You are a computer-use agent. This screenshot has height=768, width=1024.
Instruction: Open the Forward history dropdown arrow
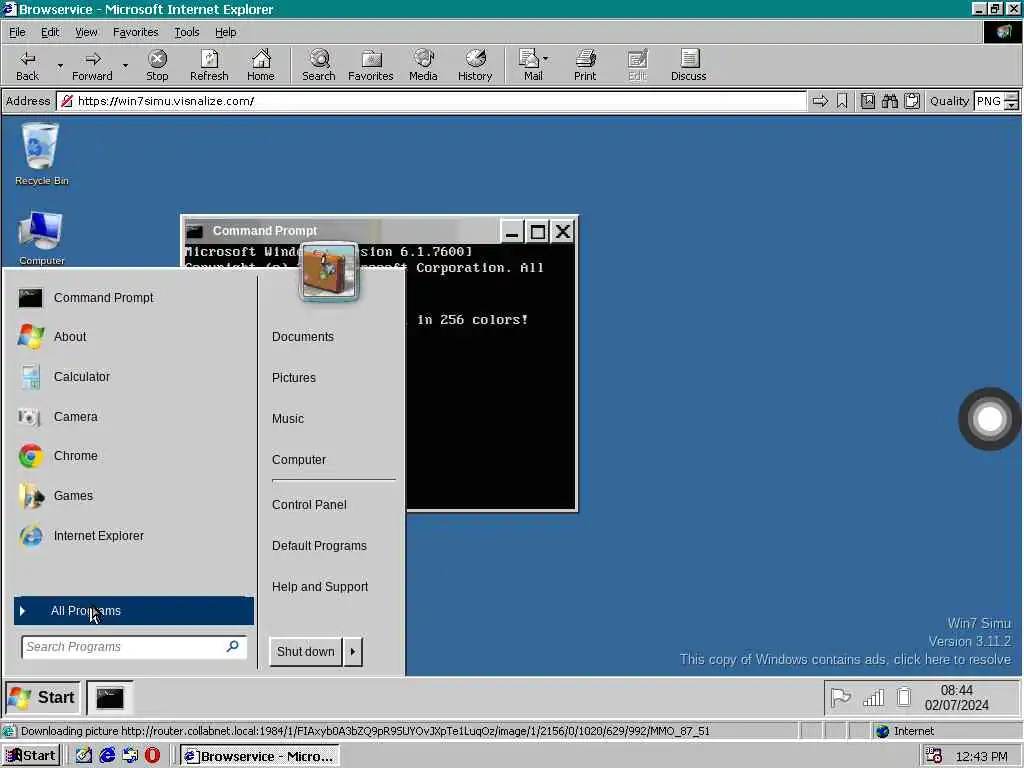pyautogui.click(x=125, y=65)
